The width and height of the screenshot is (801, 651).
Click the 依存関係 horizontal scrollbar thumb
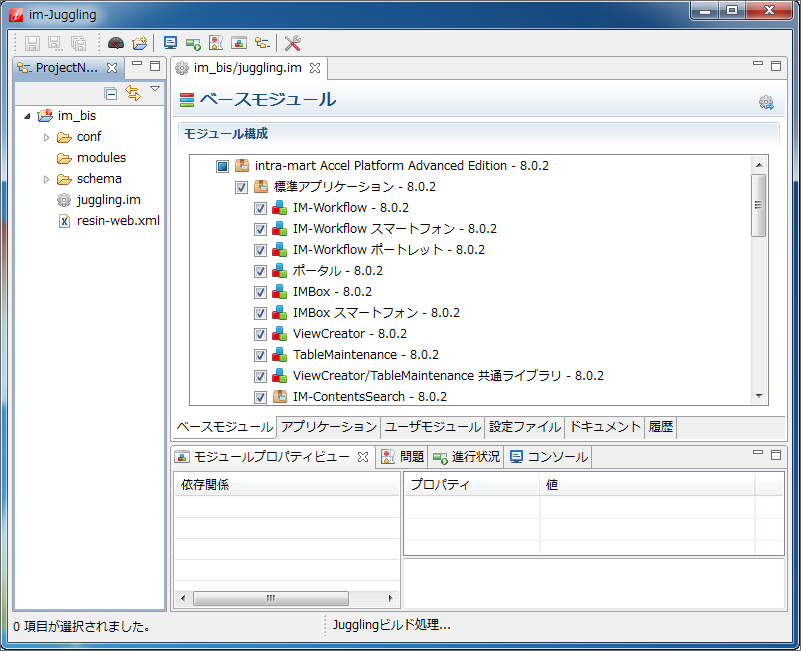[271, 598]
